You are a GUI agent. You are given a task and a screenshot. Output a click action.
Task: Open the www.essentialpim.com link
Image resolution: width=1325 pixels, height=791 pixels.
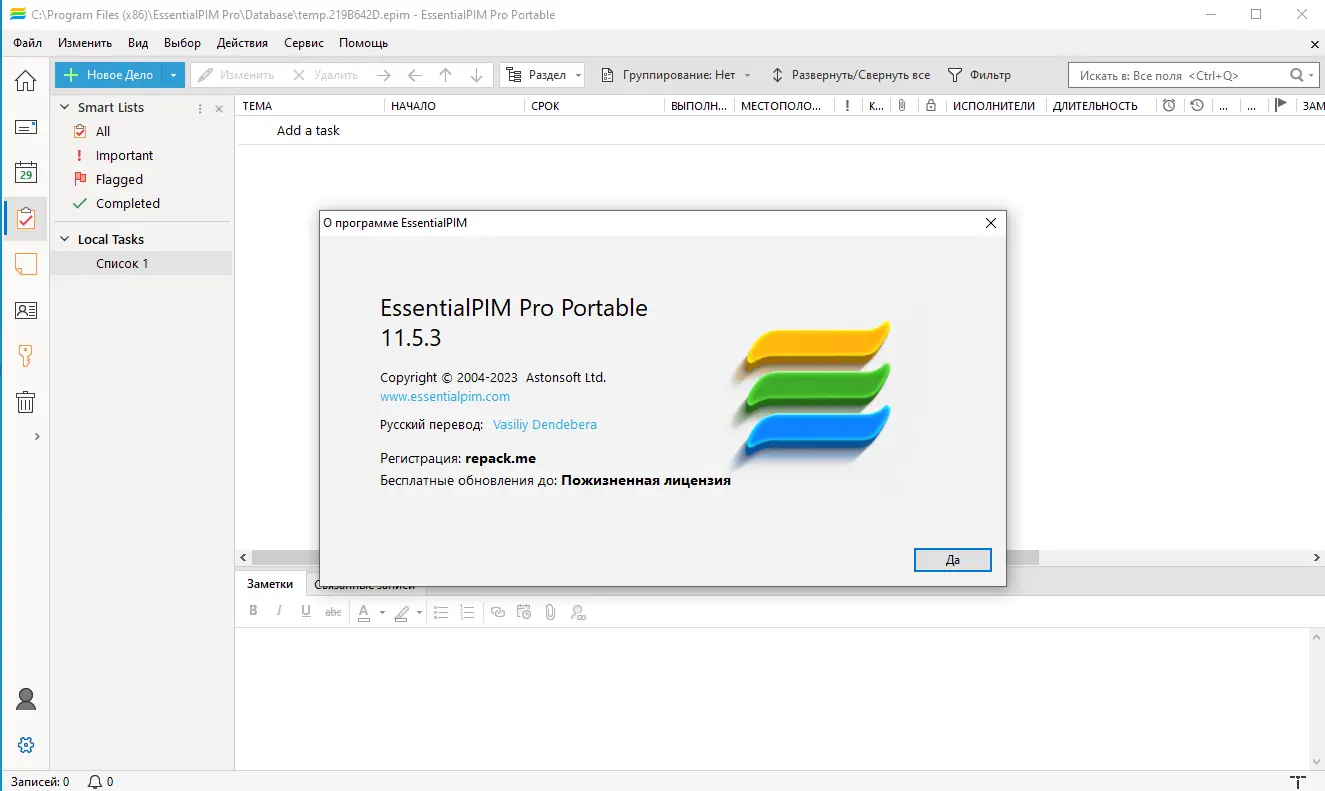click(445, 396)
